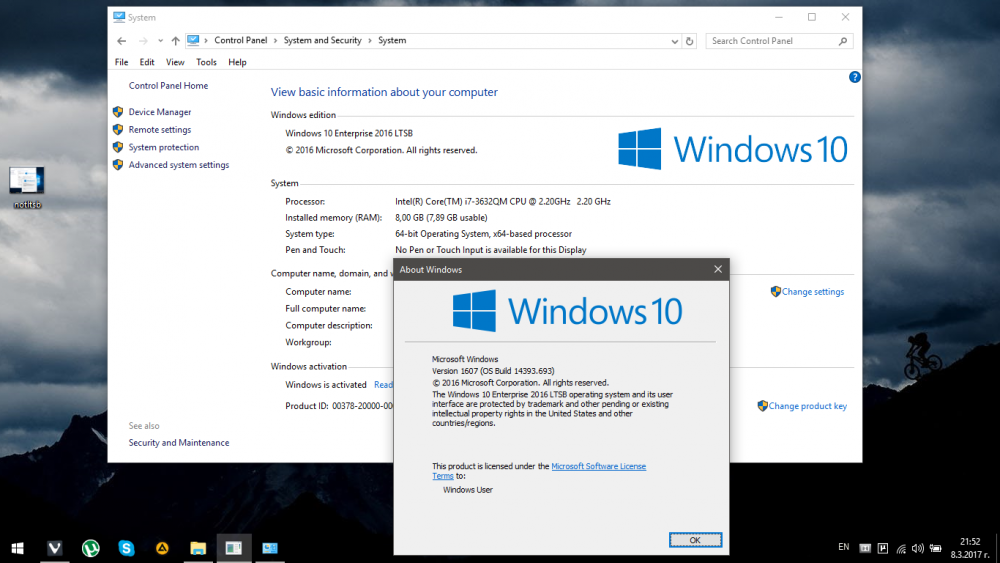Viewport: 1000px width, 563px height.
Task: Open the AIMP taskbar icon
Action: 162,548
